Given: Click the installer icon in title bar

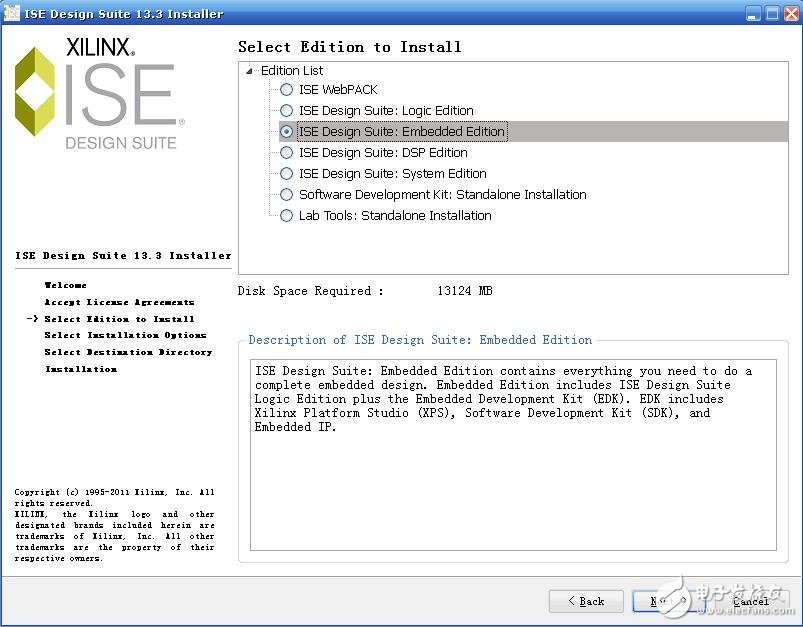Looking at the screenshot, I should coord(11,13).
